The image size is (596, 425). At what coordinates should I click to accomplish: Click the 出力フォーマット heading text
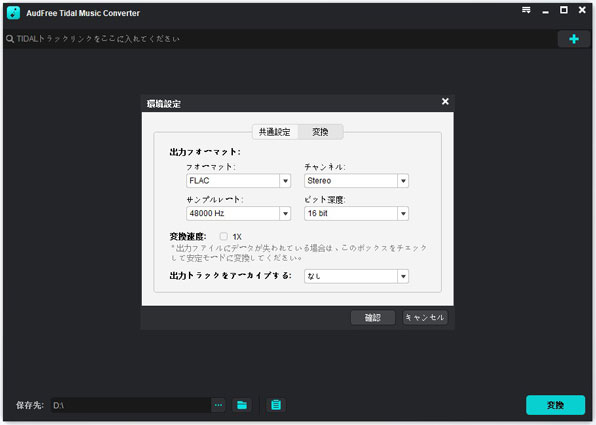click(205, 152)
